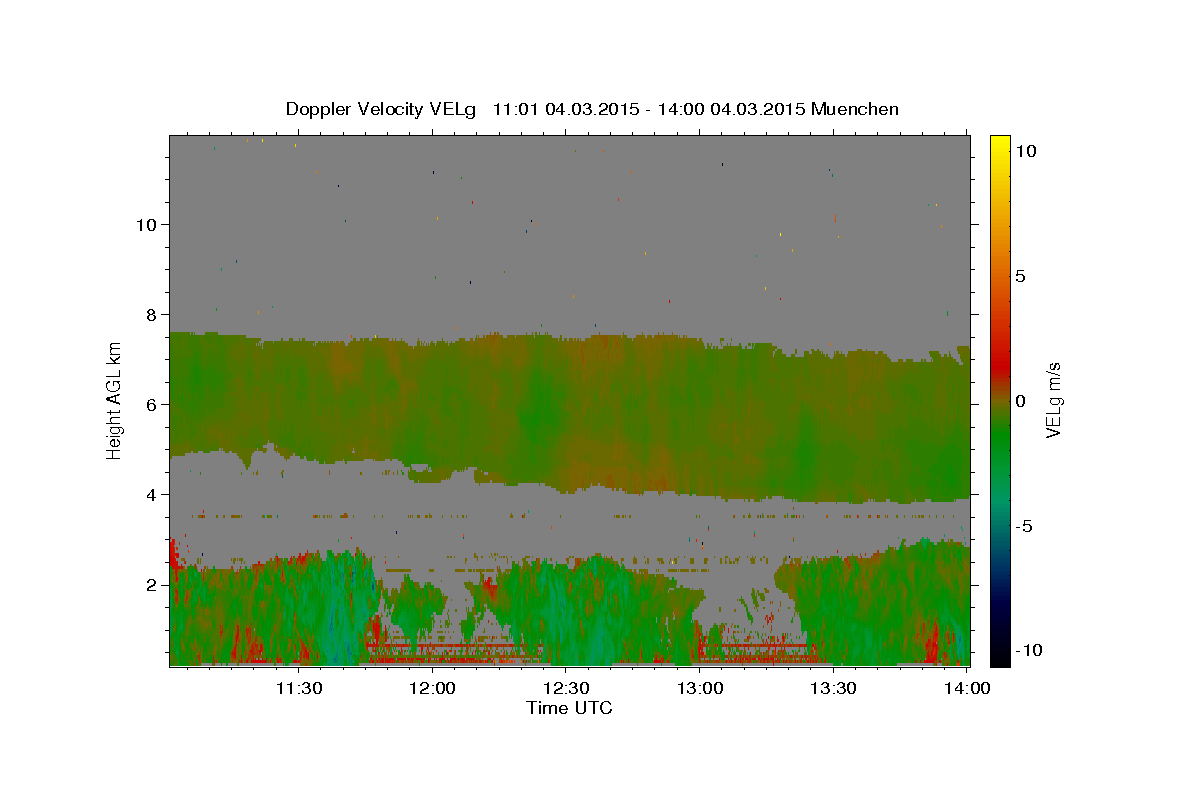This screenshot has height=800, width=1200.
Task: Click the colorbar label '-10'
Action: (x=1029, y=651)
